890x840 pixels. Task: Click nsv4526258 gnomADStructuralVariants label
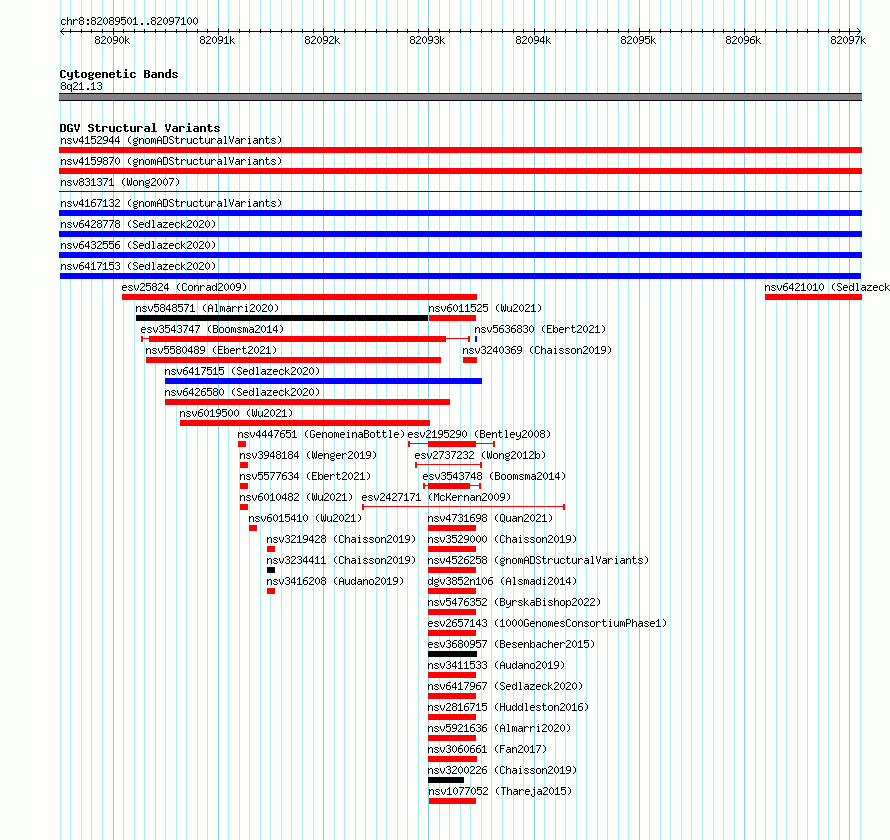click(538, 560)
